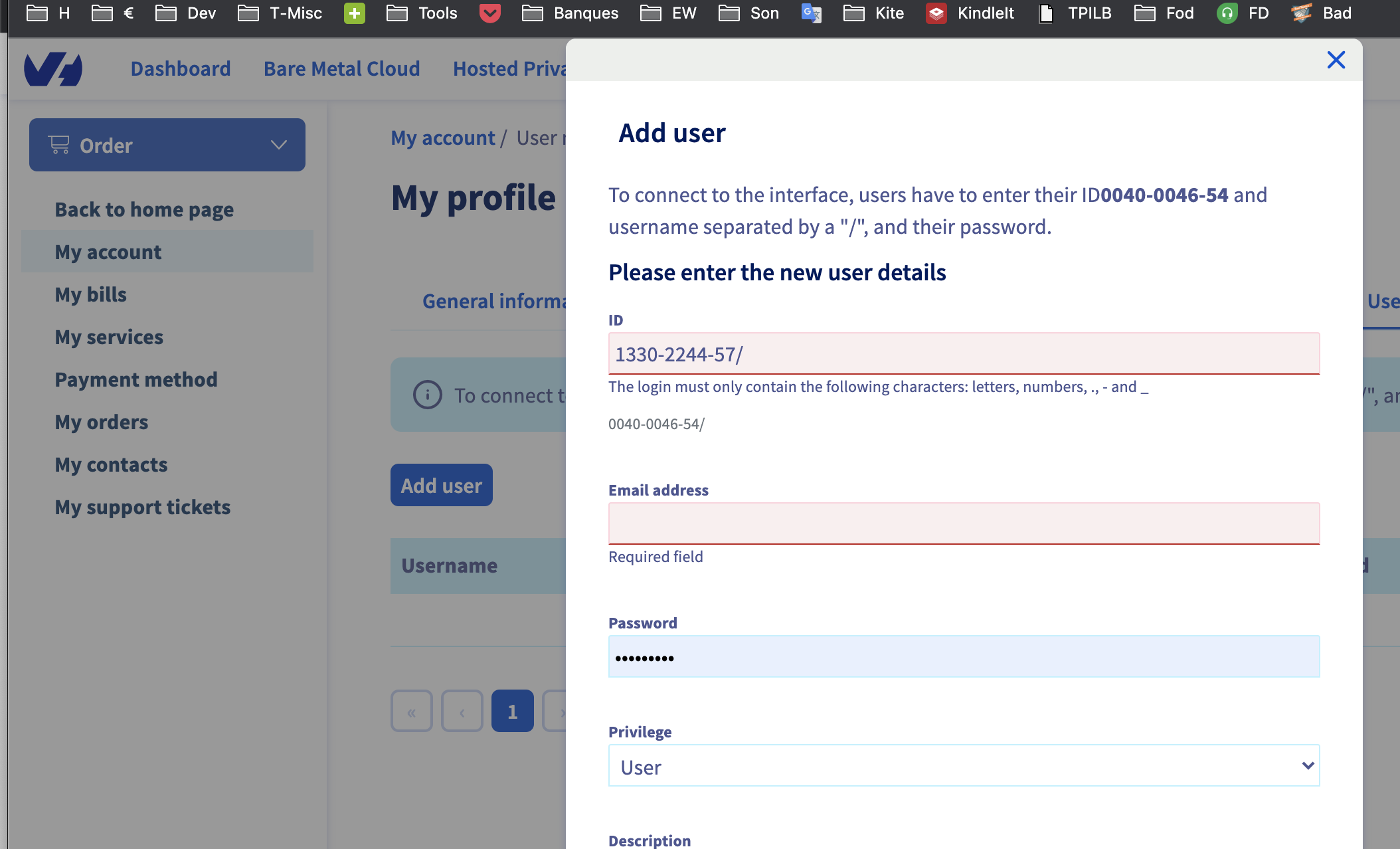Click the info circle icon

427,395
